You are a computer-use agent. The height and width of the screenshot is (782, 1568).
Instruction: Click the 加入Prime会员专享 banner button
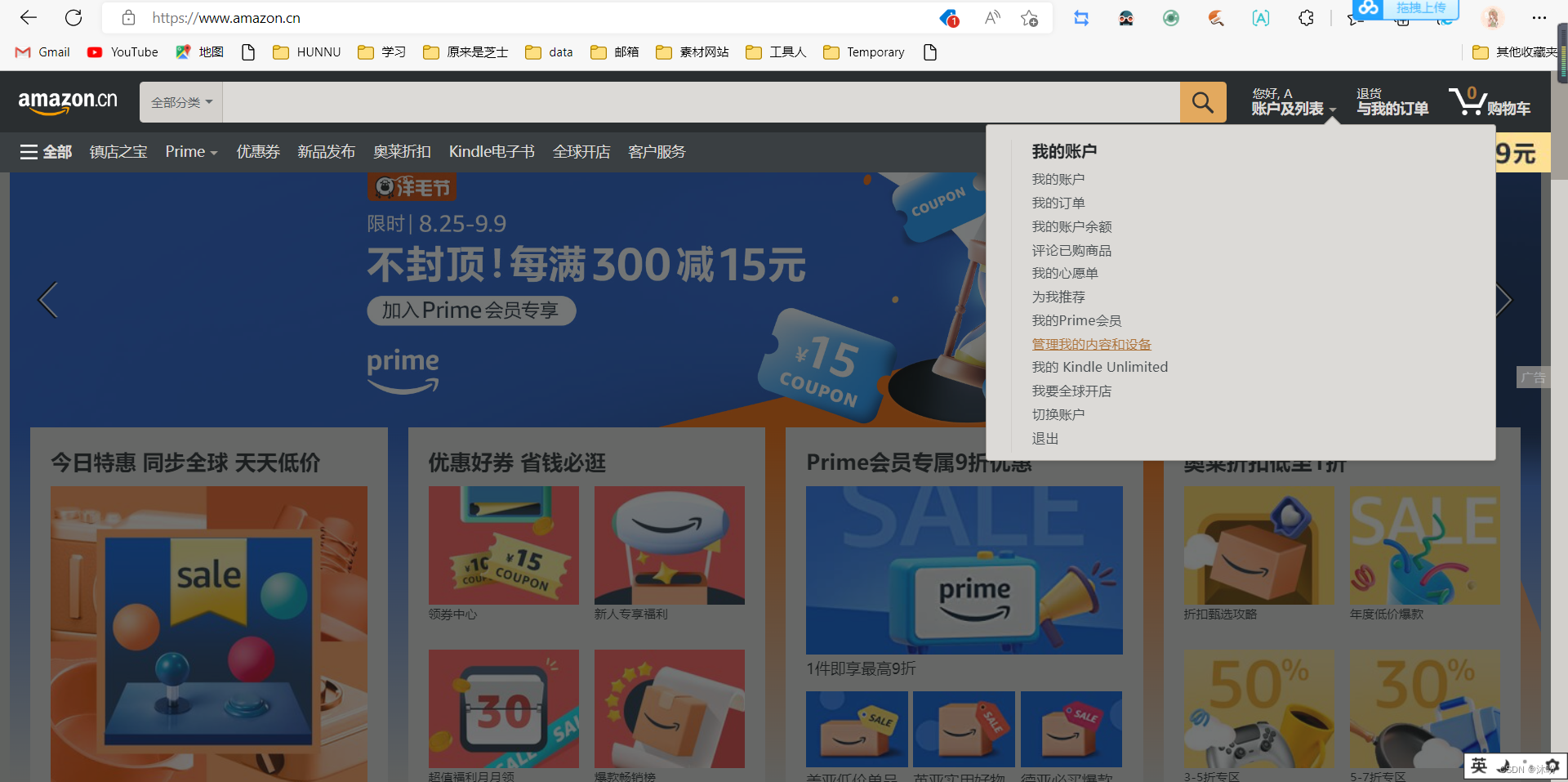pos(471,311)
